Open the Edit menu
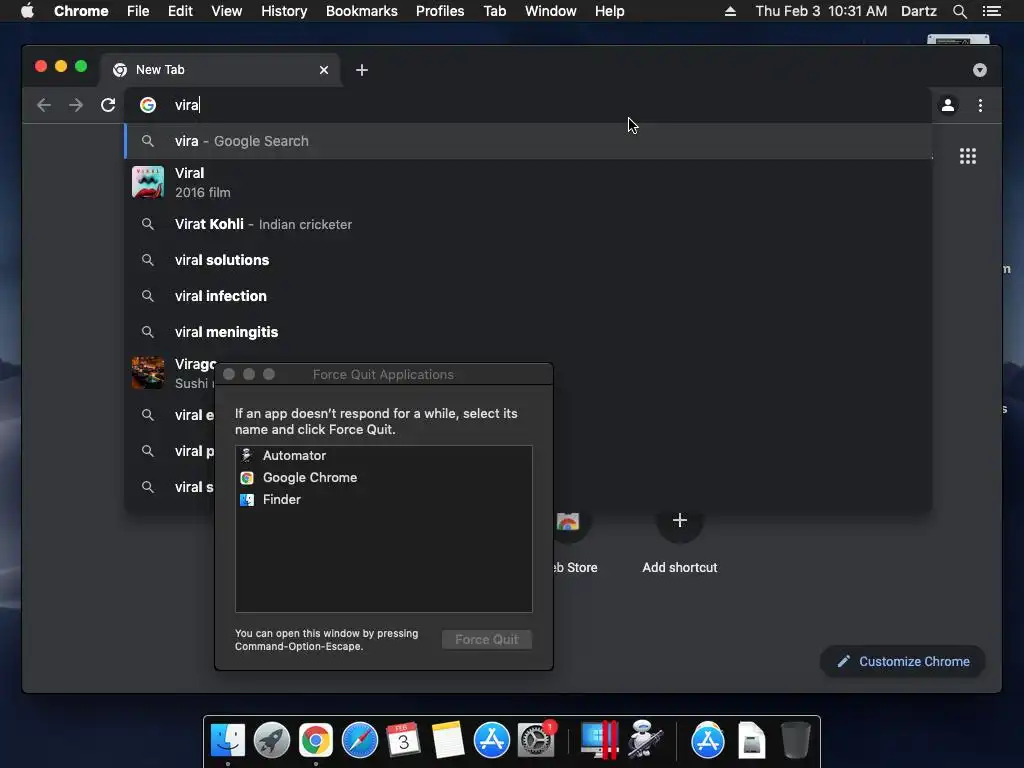Image resolution: width=1024 pixels, height=768 pixels. tap(180, 11)
